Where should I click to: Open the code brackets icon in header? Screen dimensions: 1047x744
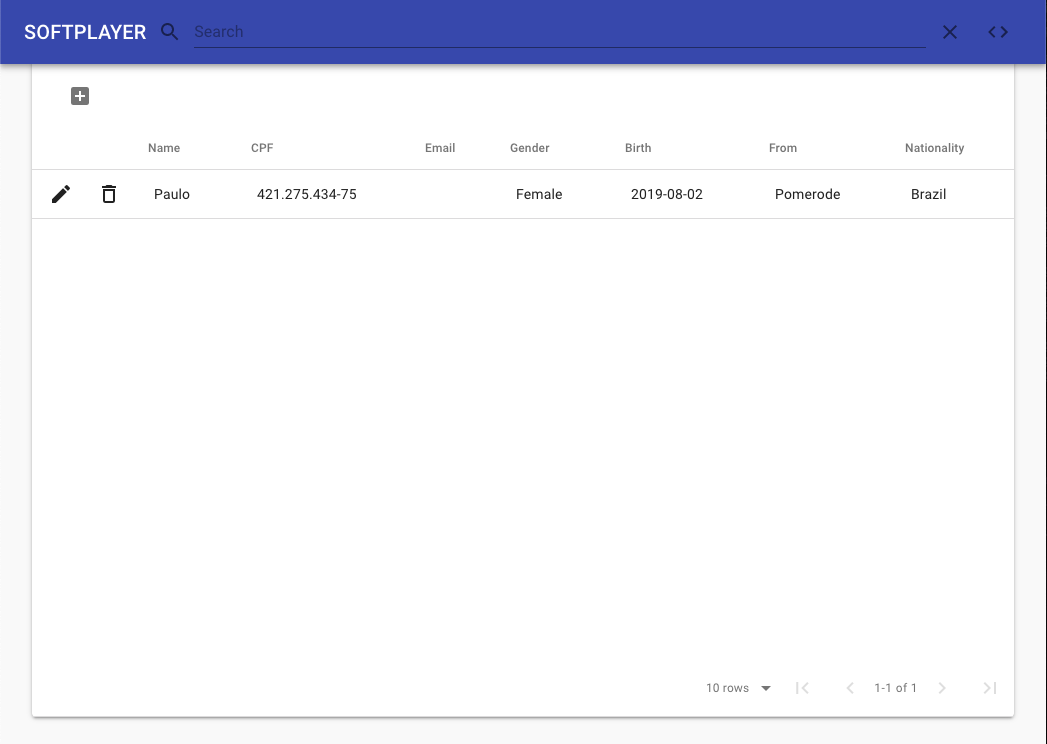pyautogui.click(x=998, y=32)
